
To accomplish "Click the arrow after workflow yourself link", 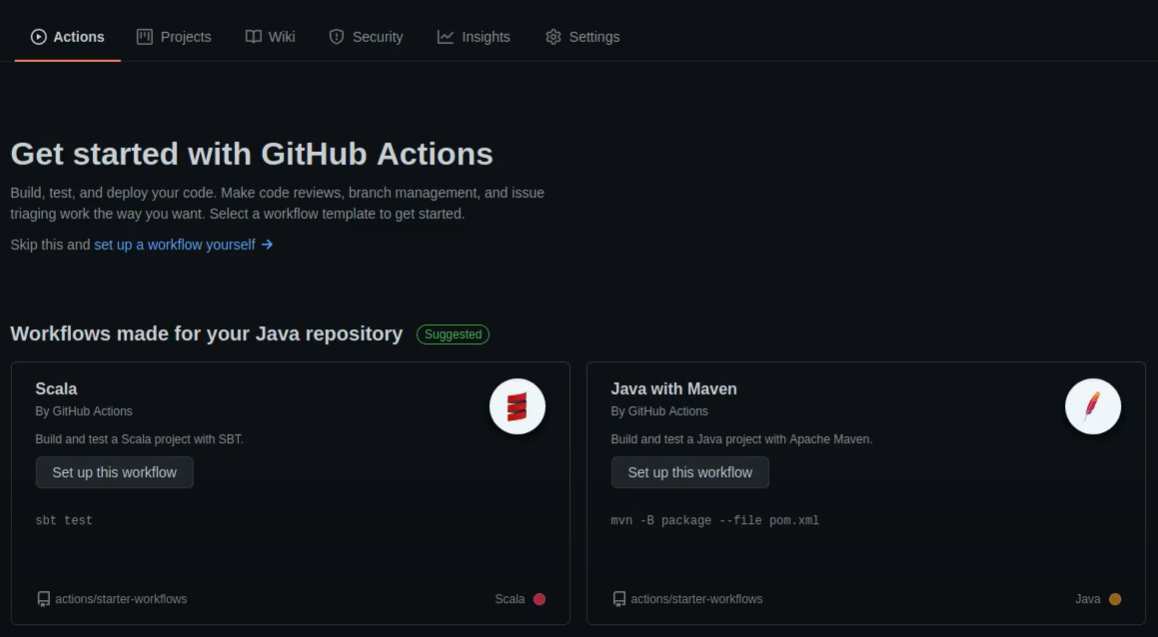I will [267, 244].
